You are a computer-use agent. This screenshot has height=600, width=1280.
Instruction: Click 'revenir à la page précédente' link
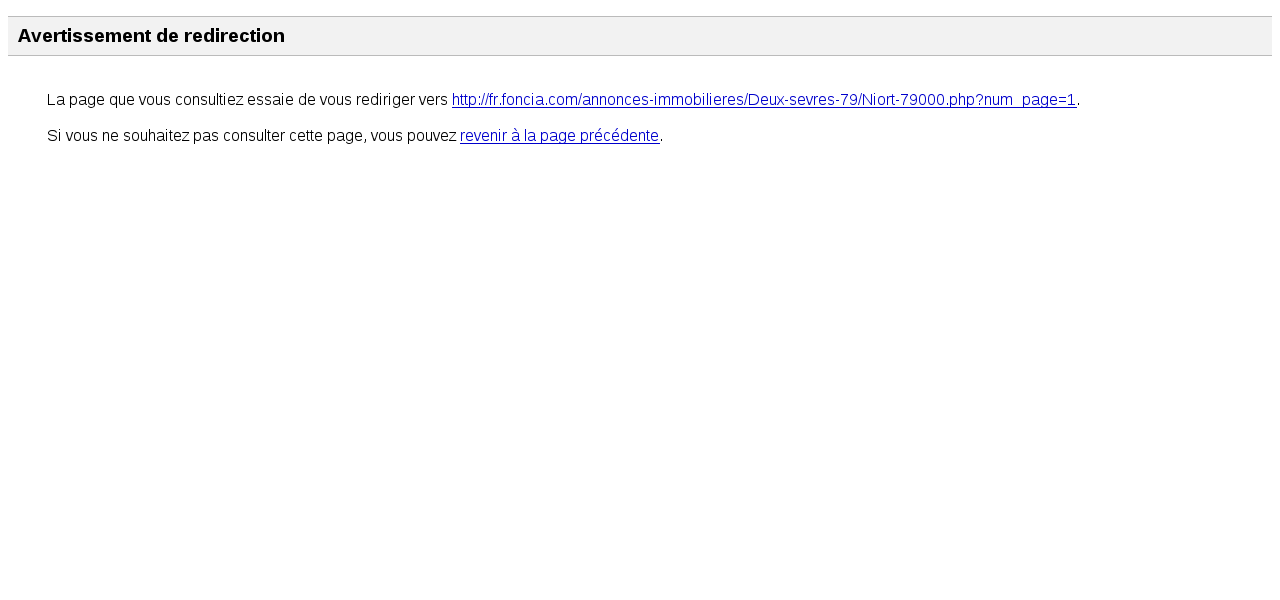point(559,136)
